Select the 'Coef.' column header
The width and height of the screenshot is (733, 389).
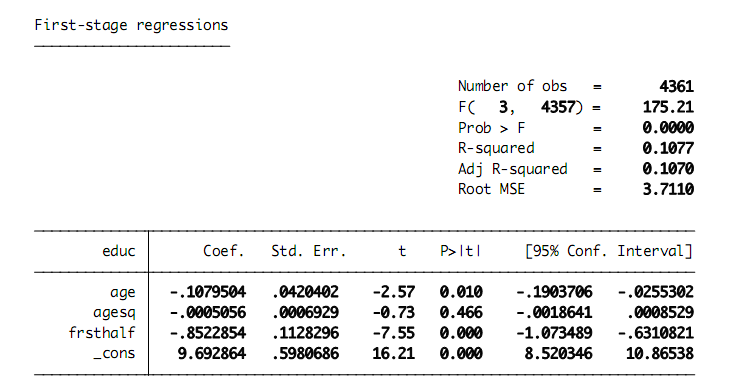[223, 251]
